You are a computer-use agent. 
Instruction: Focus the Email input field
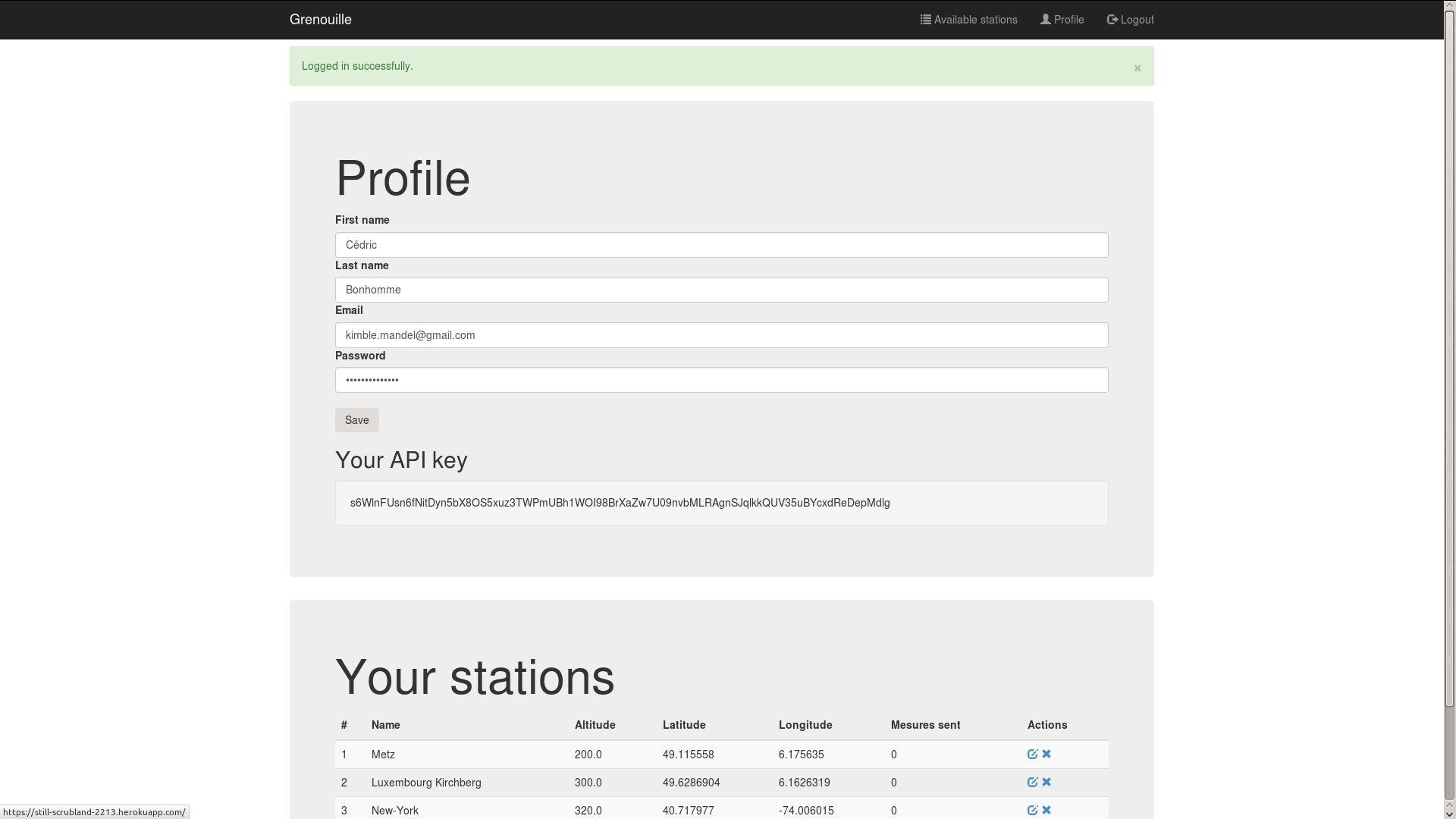point(721,335)
